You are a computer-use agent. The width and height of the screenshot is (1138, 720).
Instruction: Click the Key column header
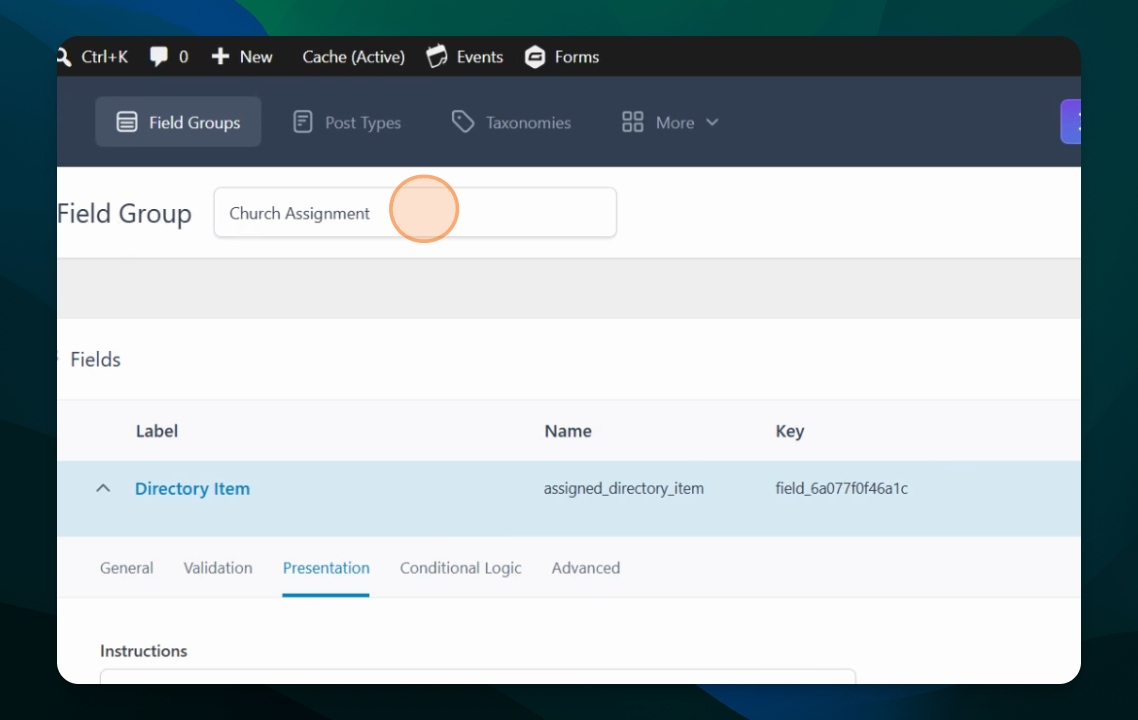click(x=790, y=431)
